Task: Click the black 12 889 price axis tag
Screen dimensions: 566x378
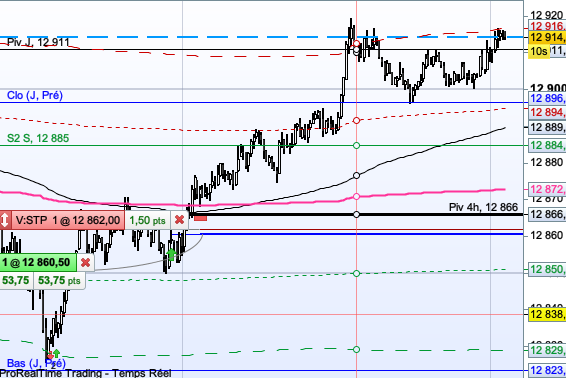Action: click(x=547, y=127)
